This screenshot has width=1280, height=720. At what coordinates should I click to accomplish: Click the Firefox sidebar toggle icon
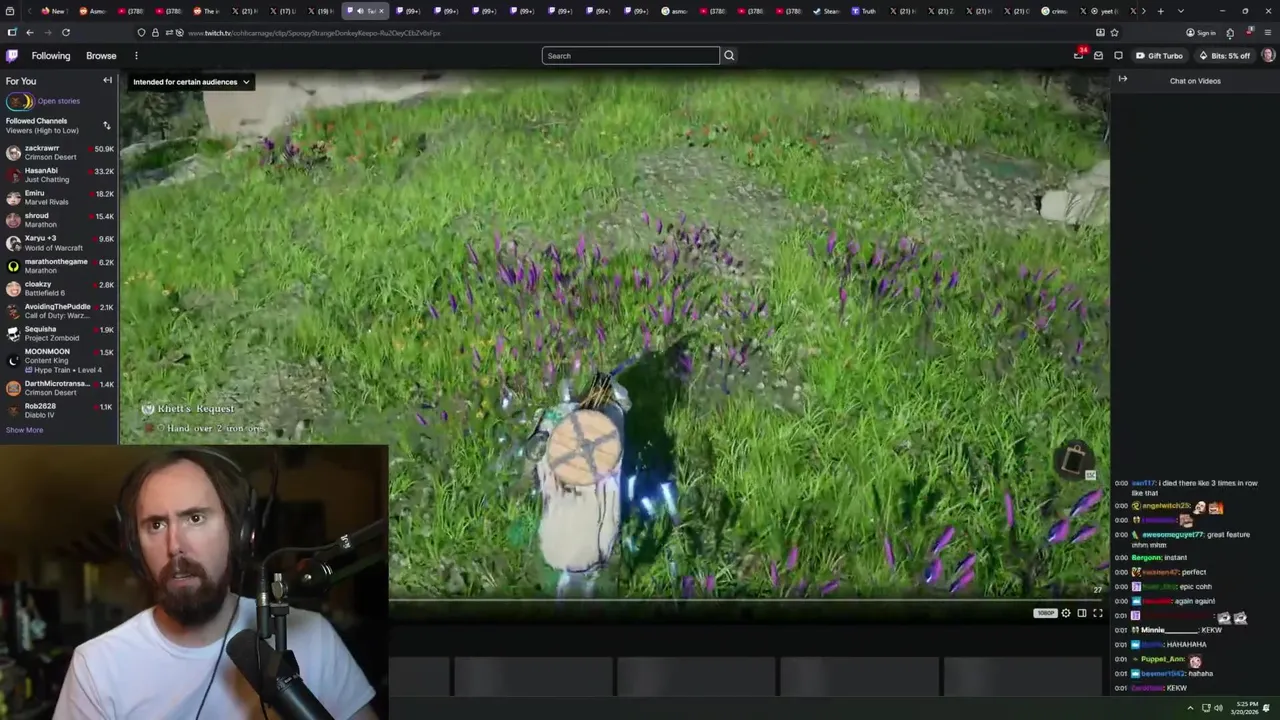coord(12,33)
